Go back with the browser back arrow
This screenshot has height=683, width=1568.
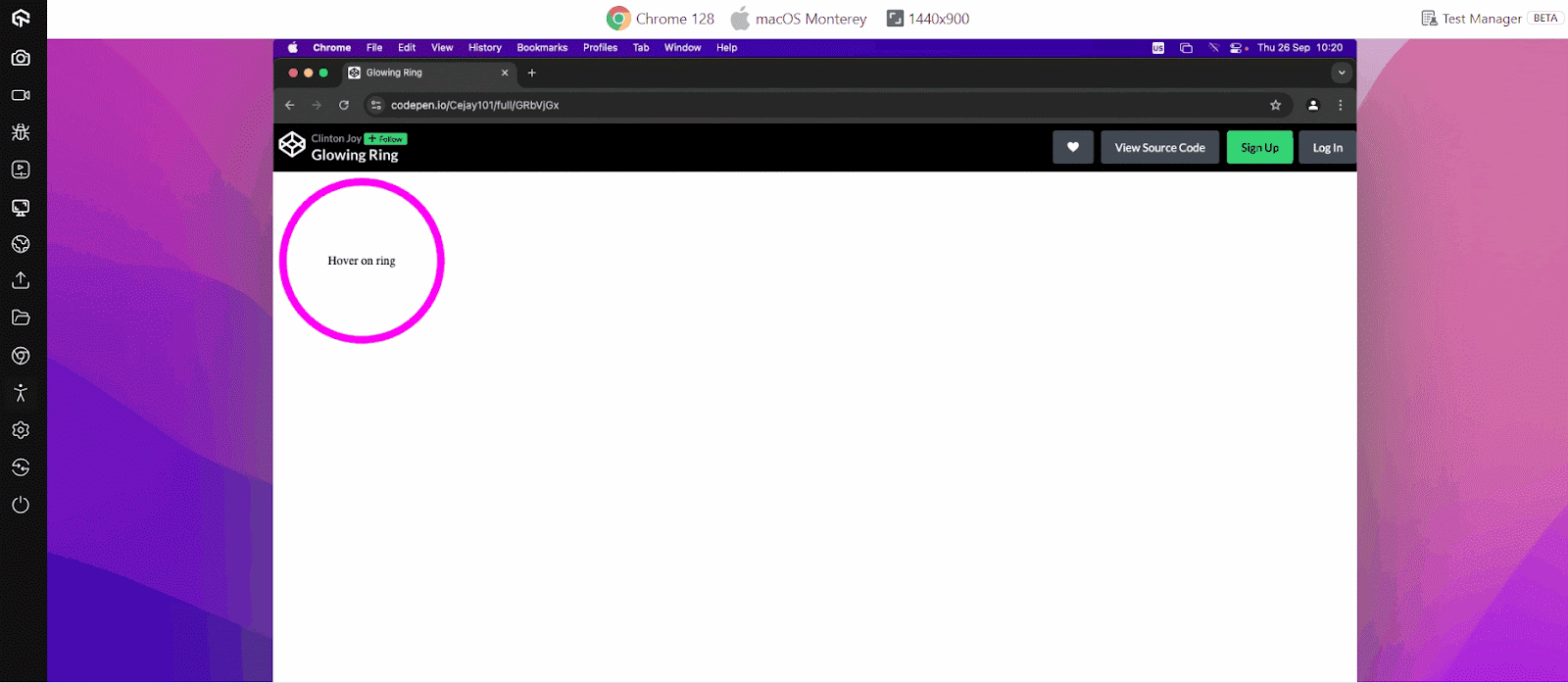tap(289, 105)
